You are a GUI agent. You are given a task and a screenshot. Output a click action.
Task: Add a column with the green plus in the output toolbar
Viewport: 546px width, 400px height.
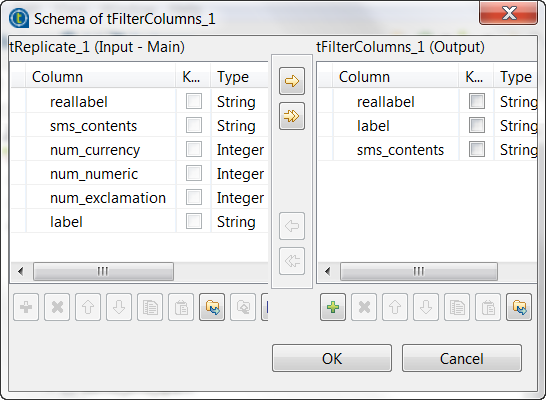333,307
